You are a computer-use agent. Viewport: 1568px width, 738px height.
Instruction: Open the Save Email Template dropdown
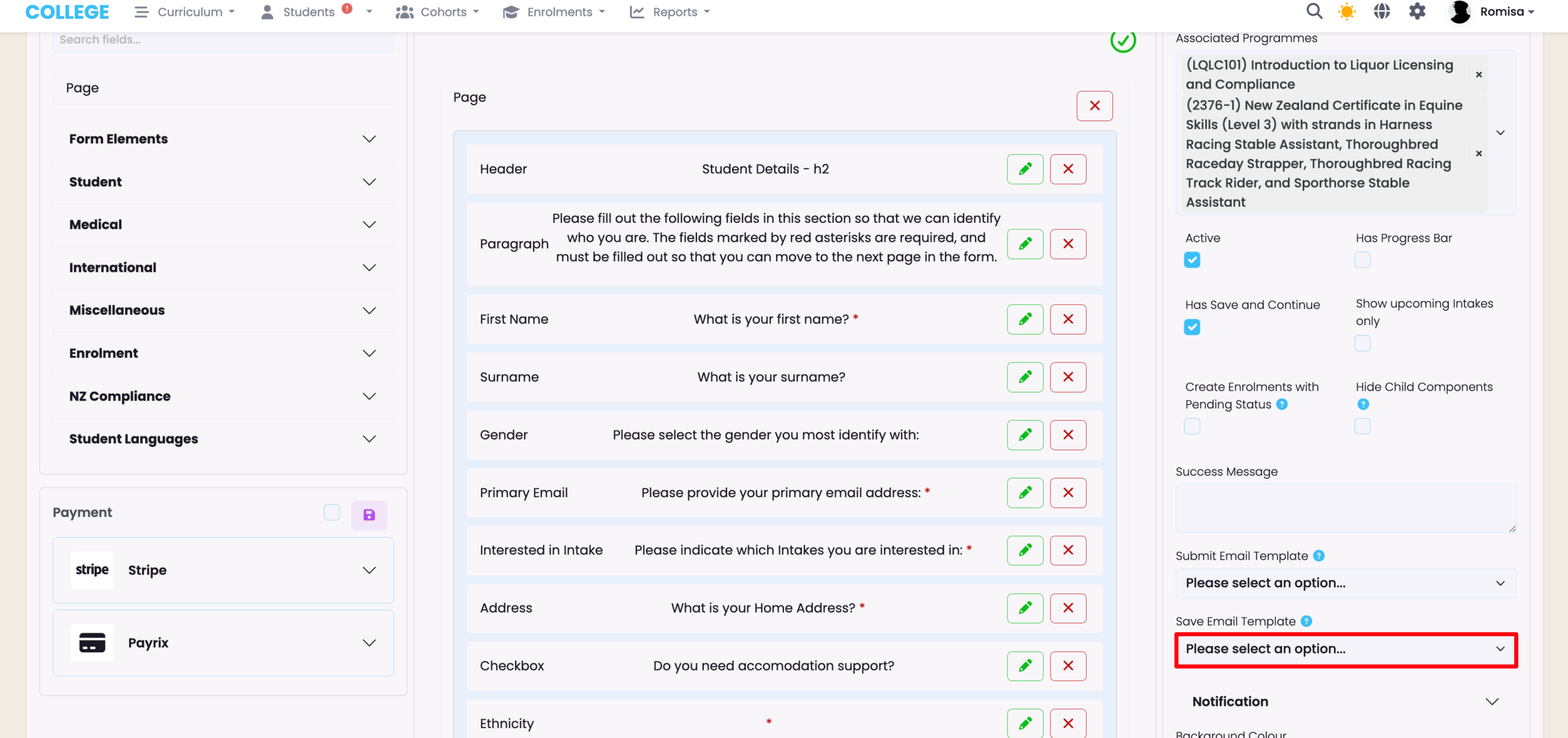[x=1346, y=649]
